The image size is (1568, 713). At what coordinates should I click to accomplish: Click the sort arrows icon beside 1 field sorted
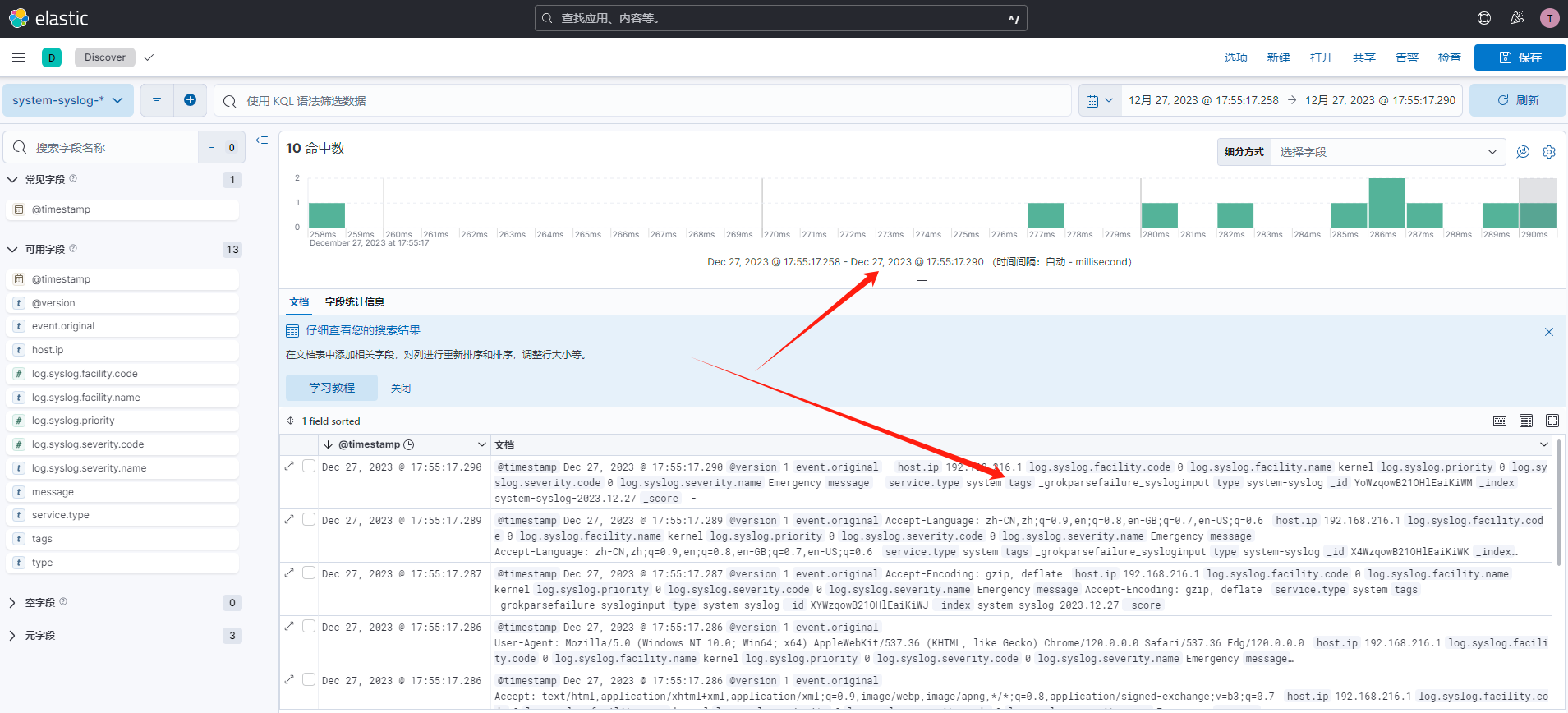coord(290,421)
